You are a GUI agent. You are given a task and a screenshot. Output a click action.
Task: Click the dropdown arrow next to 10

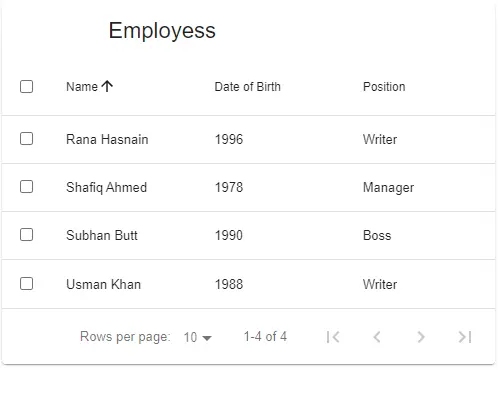coord(207,338)
